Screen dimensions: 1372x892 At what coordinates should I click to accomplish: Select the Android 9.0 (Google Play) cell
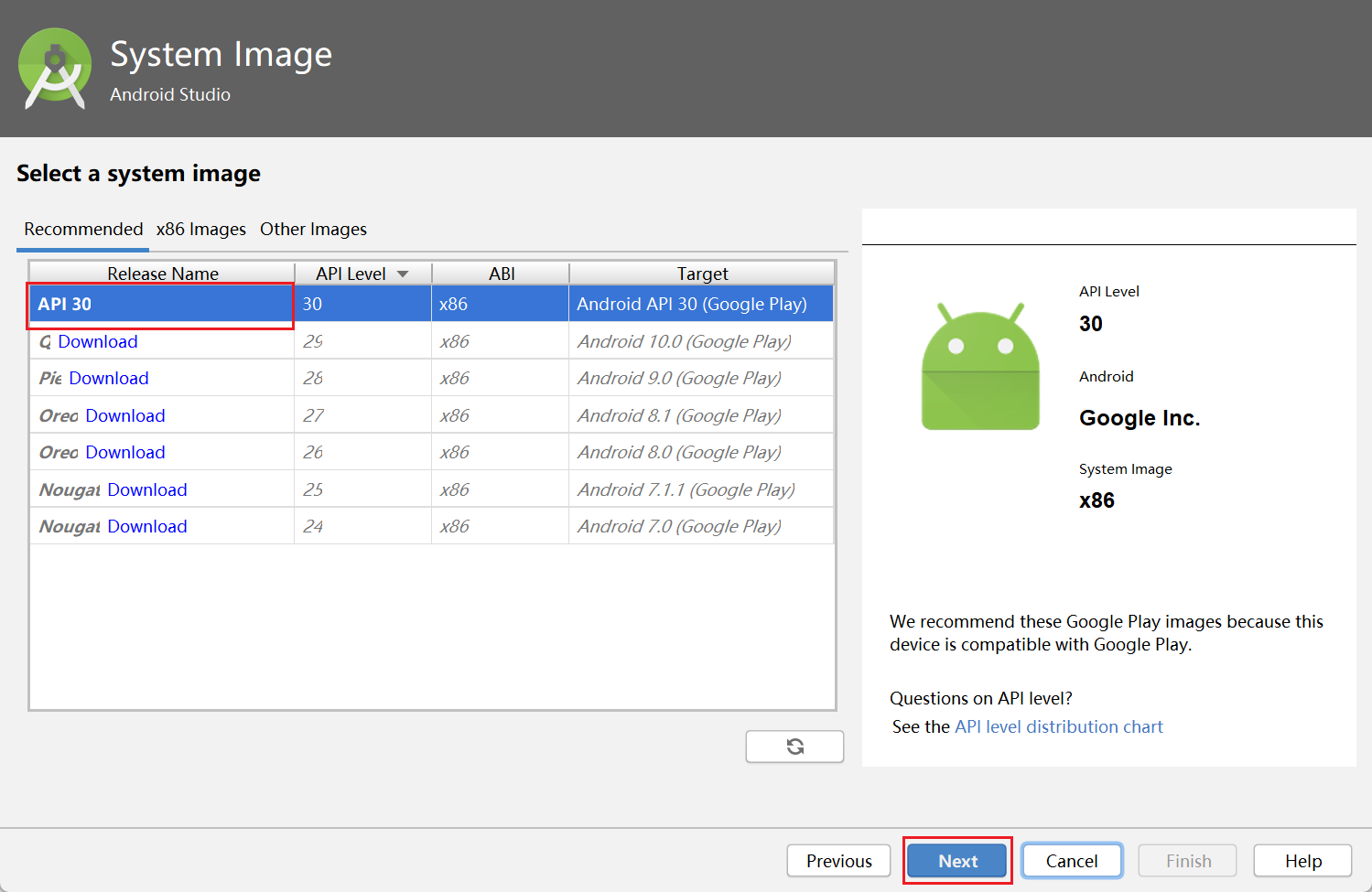click(701, 378)
